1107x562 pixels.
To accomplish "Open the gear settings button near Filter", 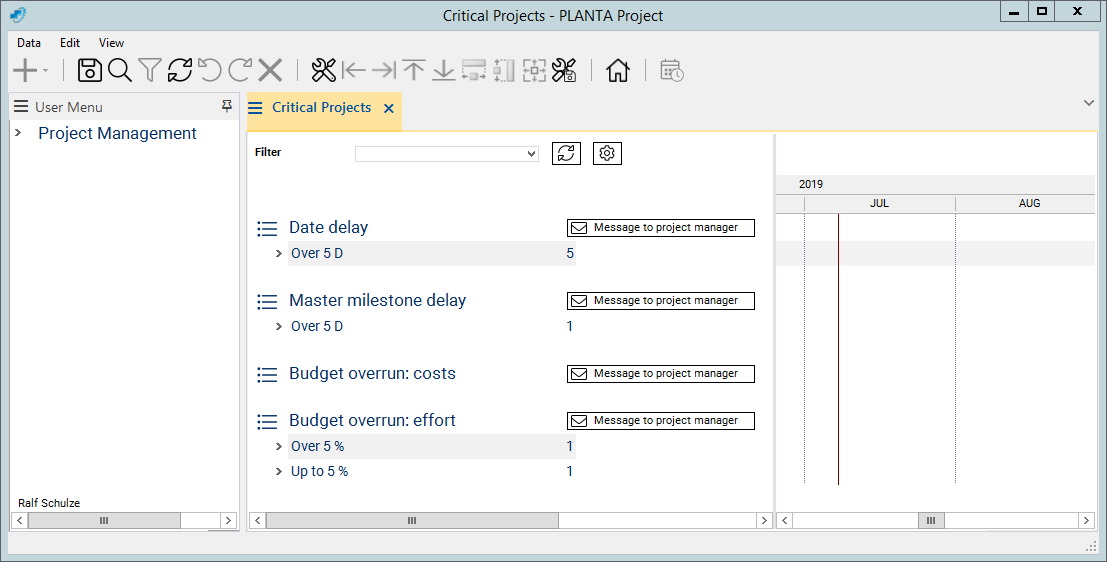I will (607, 153).
